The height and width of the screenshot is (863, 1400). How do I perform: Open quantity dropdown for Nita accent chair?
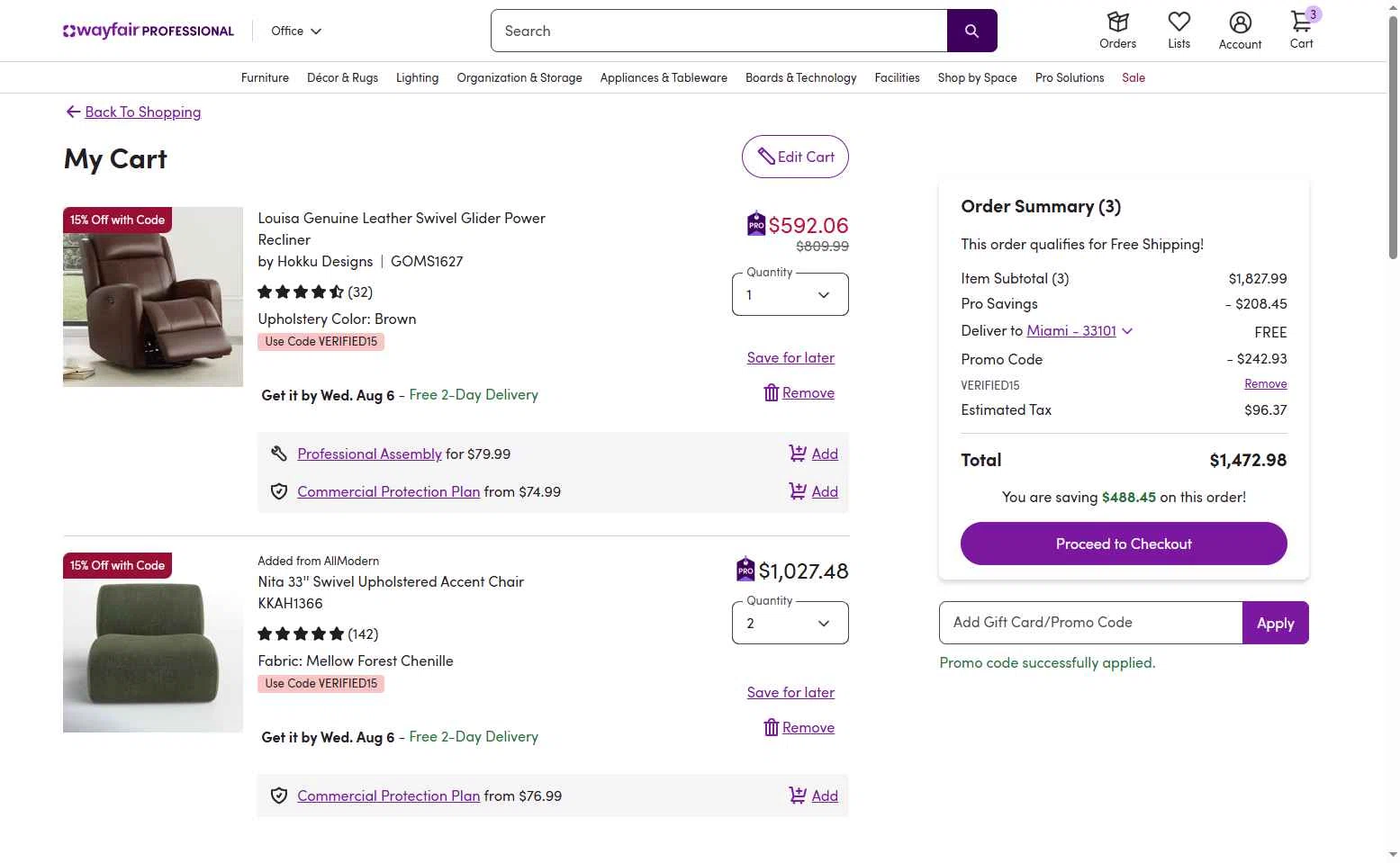790,623
